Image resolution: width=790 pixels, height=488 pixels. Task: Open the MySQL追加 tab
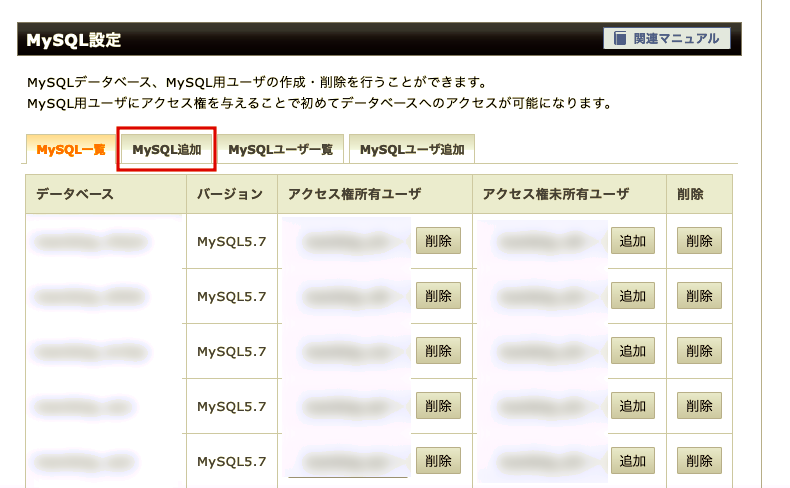167,150
